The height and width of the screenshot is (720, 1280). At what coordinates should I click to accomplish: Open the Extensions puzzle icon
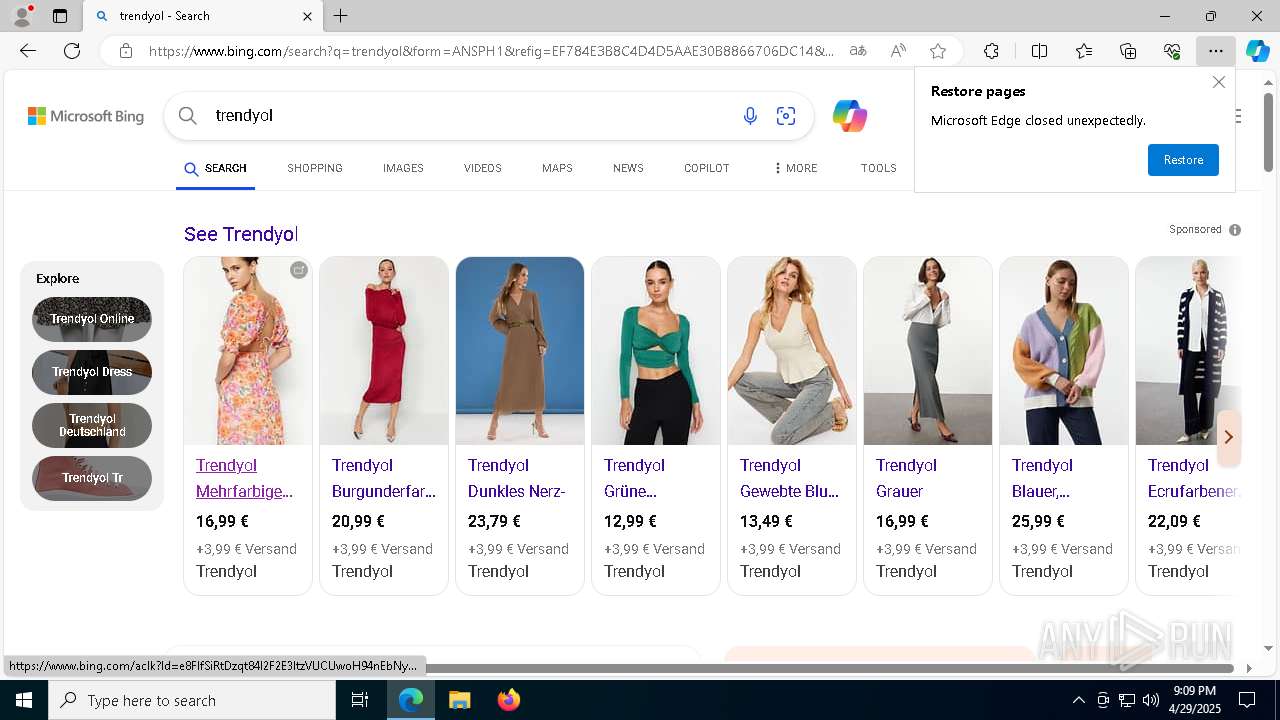991,51
